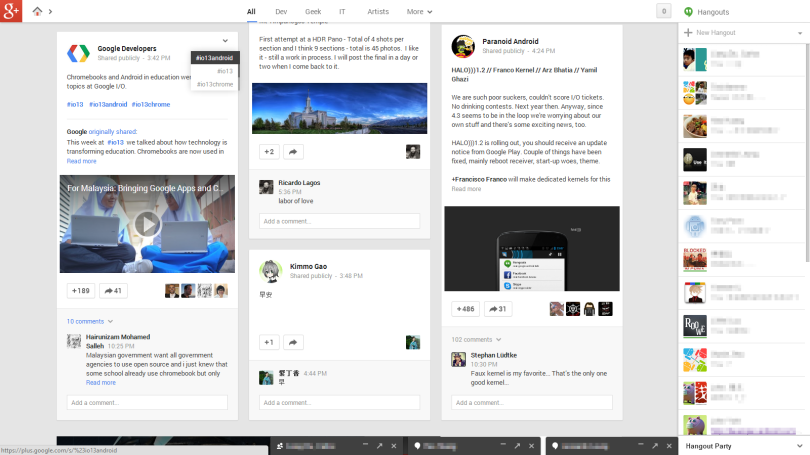Open the #io13 link in the reshared text
The image size is (810, 455).
click(115, 143)
